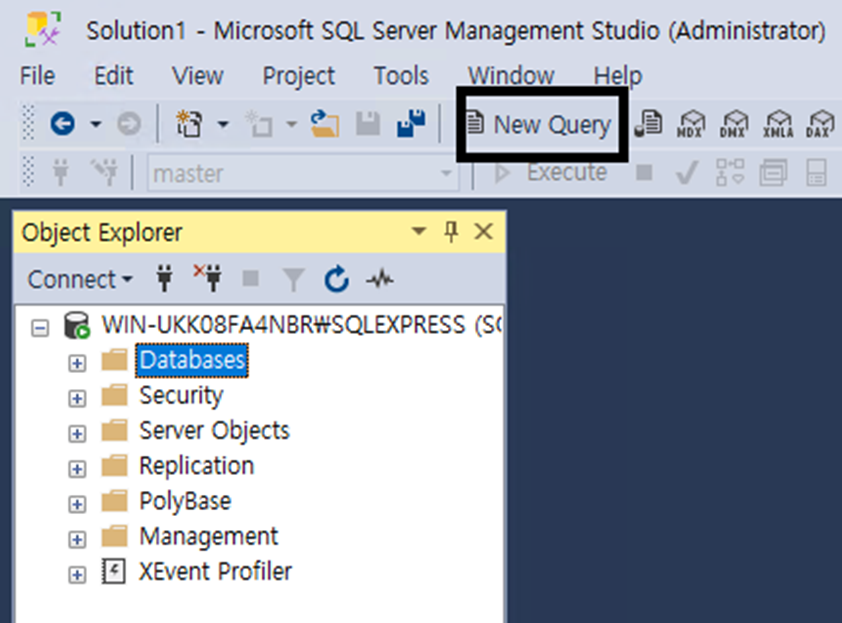Expand the XEvent Profiler node
Viewport: 842px width, 623px height.
(x=77, y=575)
